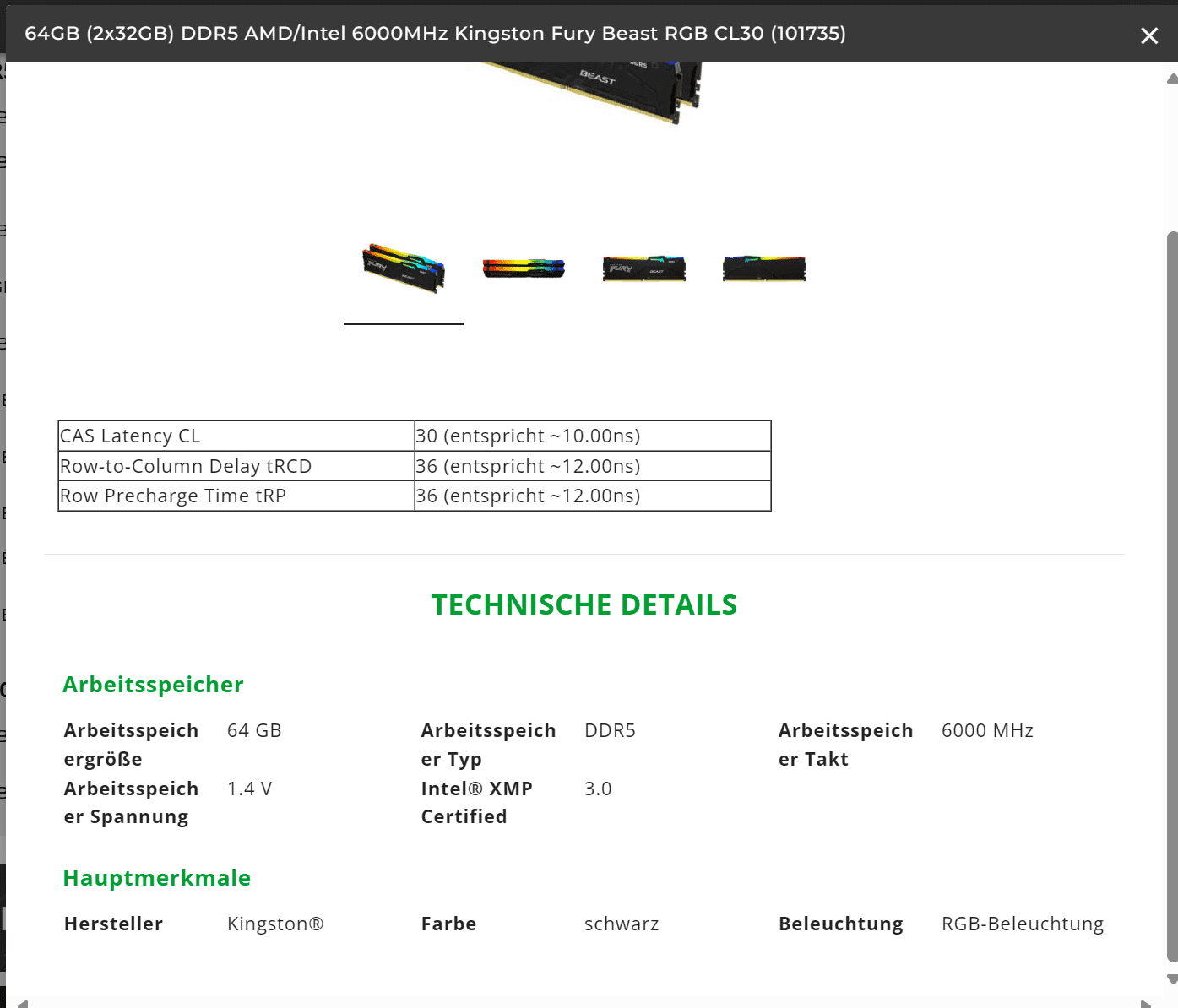
Task: Click the 'Kingston®' value
Action: tap(275, 924)
